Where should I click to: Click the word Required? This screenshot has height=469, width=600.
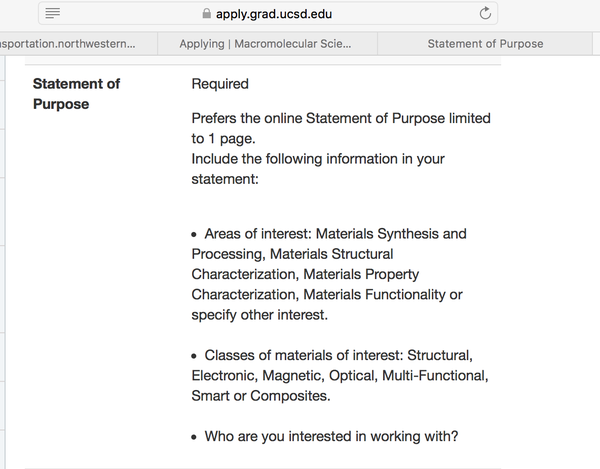pyautogui.click(x=220, y=84)
